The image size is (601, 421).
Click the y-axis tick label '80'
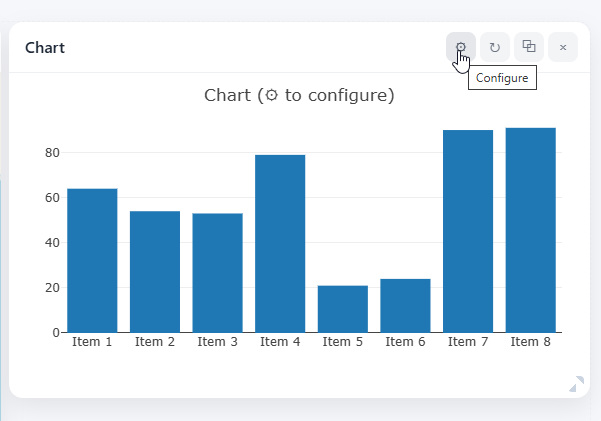pos(52,153)
